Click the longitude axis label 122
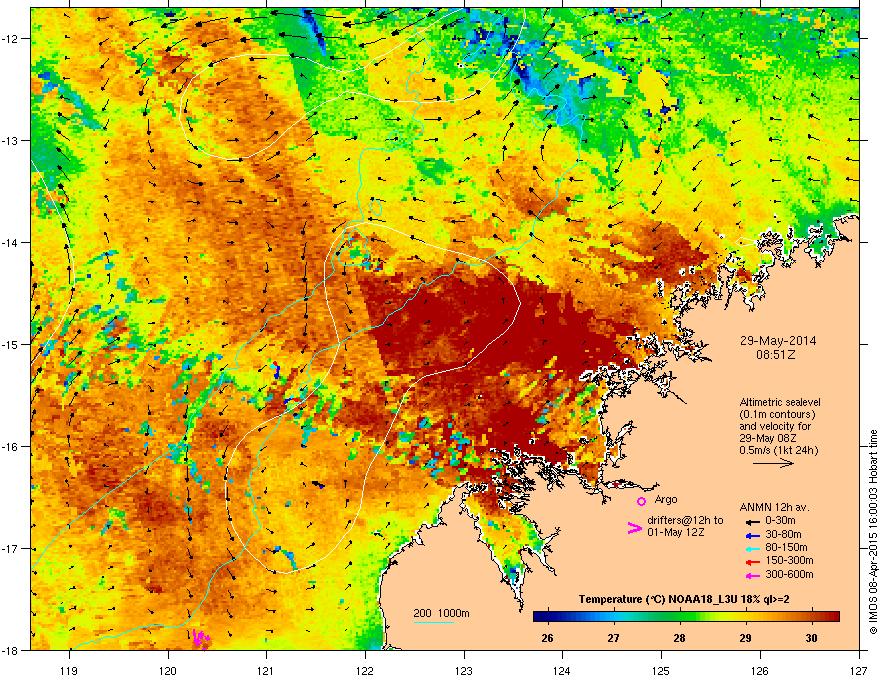 [365, 670]
